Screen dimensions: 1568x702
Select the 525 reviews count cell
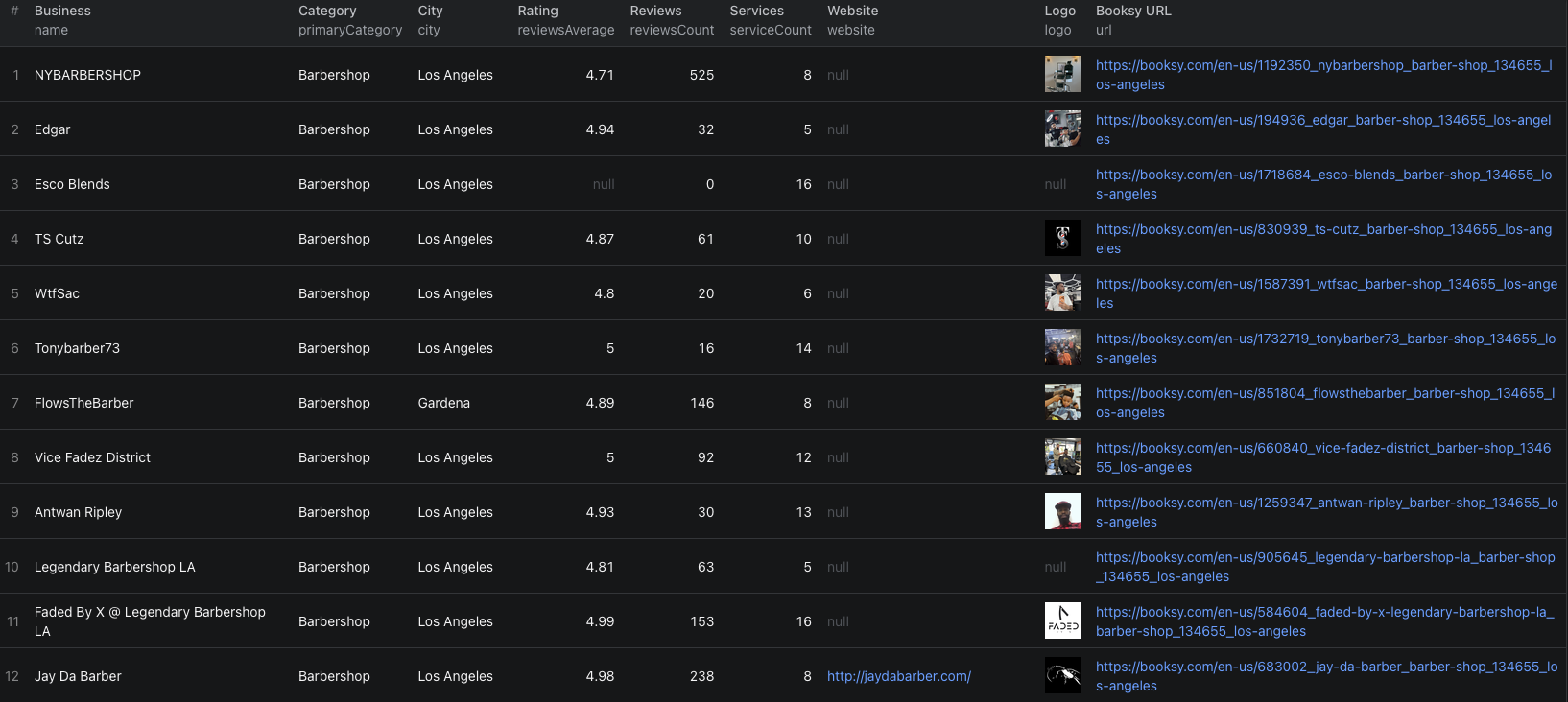(701, 75)
